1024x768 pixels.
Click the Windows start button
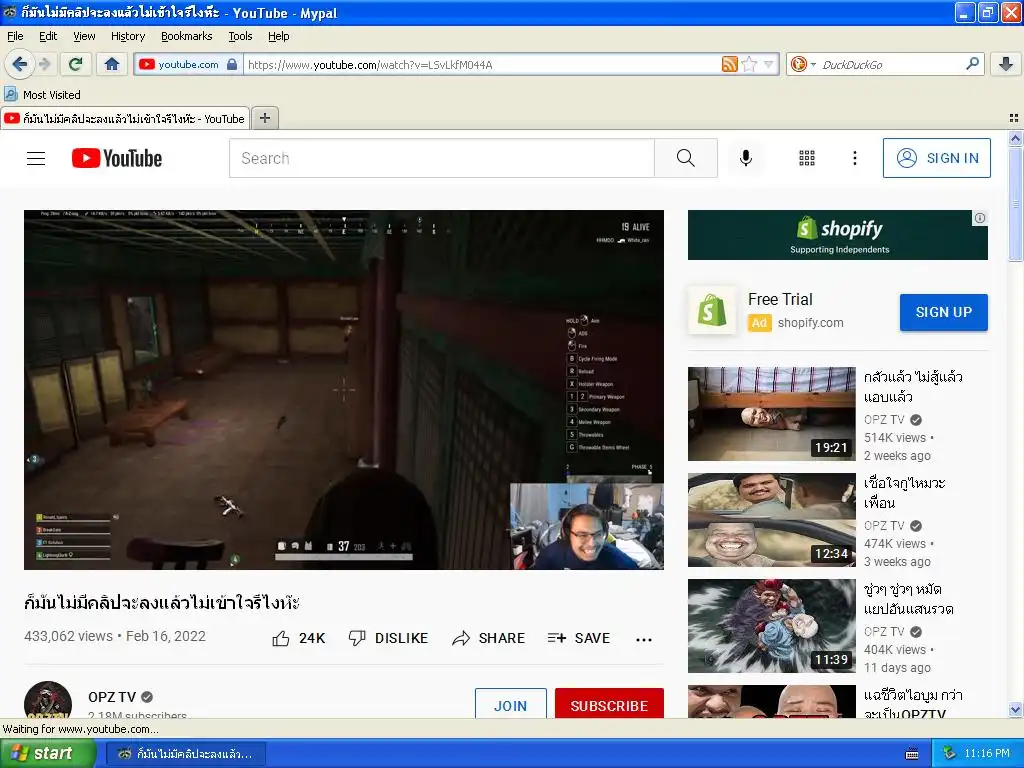click(47, 753)
